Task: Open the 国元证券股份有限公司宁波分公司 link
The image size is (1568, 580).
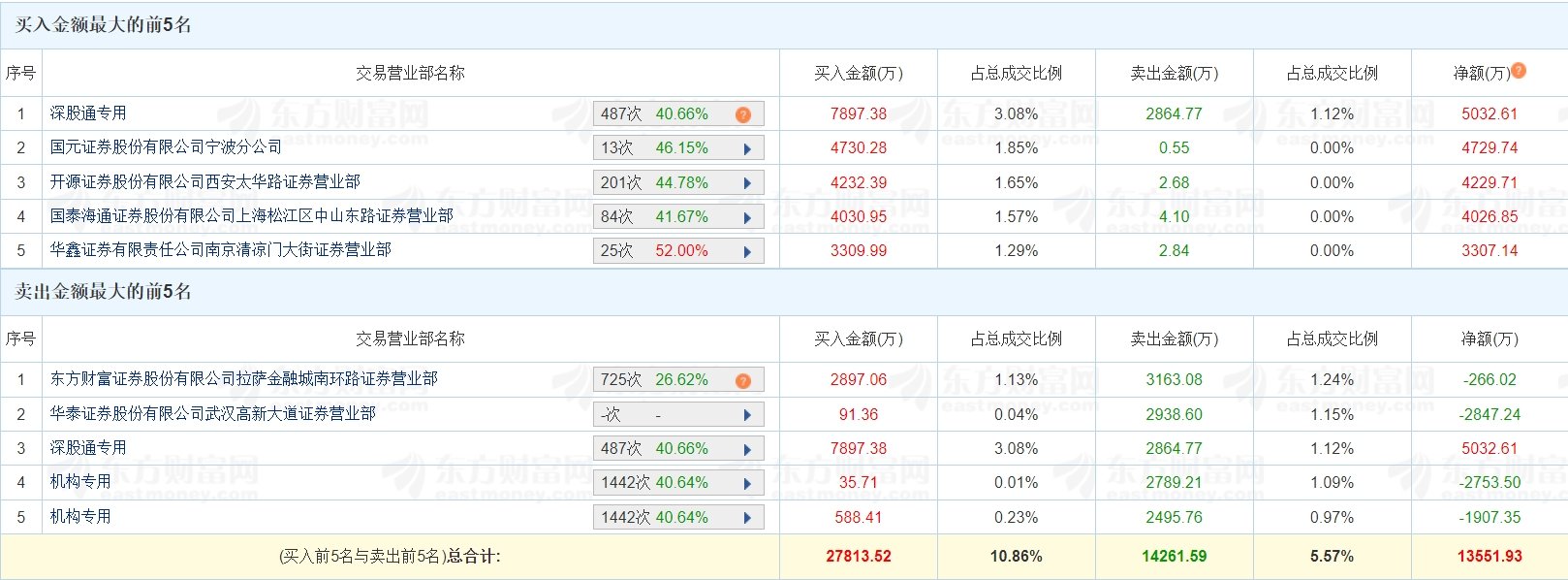Action: (x=166, y=147)
